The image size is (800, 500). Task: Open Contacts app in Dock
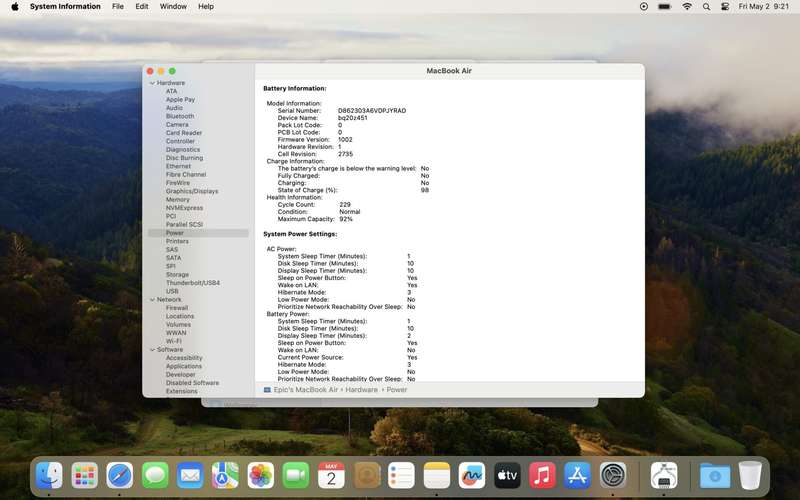click(x=366, y=475)
